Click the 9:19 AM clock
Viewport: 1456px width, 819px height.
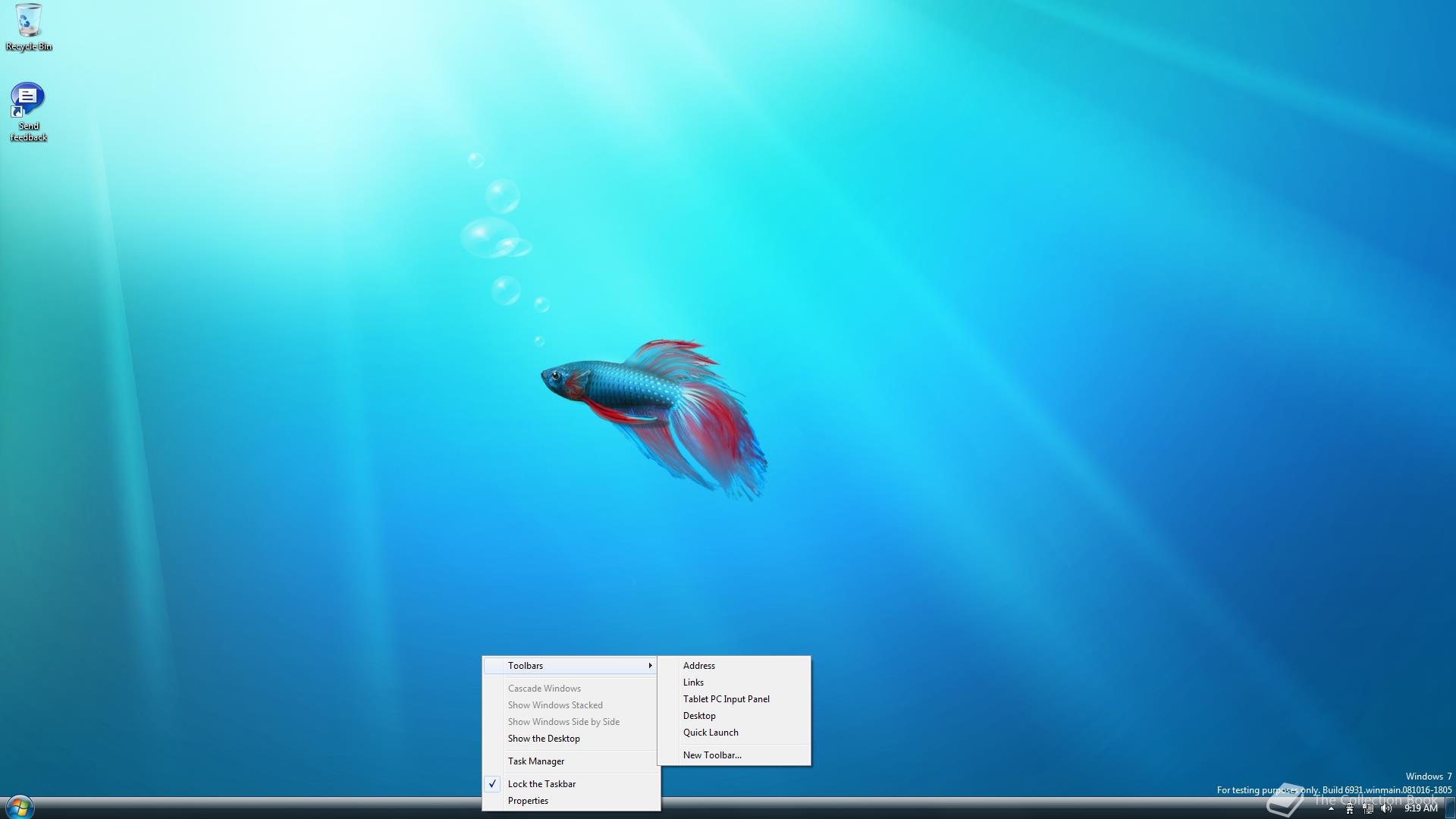point(1420,808)
